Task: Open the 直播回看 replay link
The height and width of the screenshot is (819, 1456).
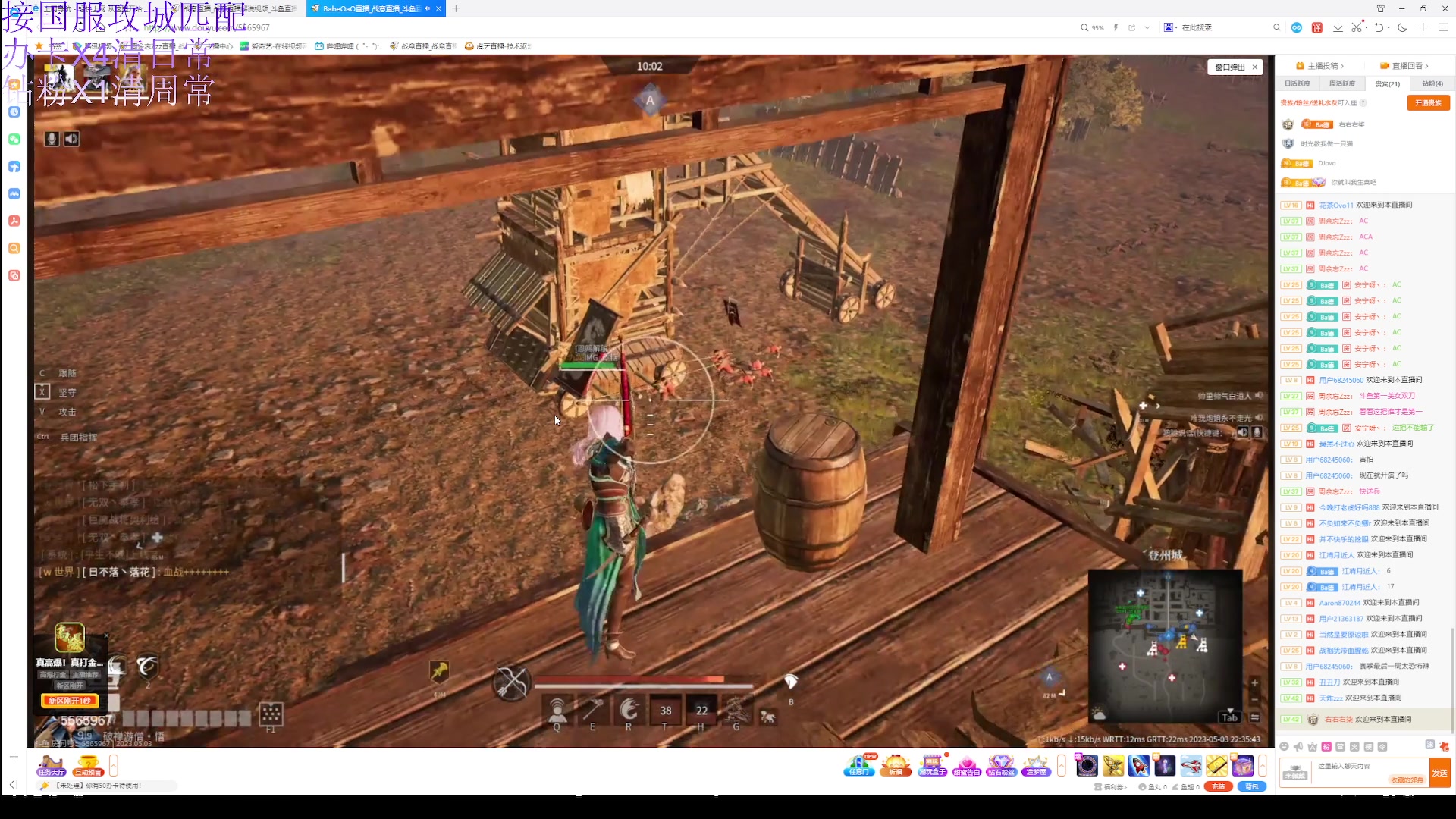Action: coord(1404,66)
